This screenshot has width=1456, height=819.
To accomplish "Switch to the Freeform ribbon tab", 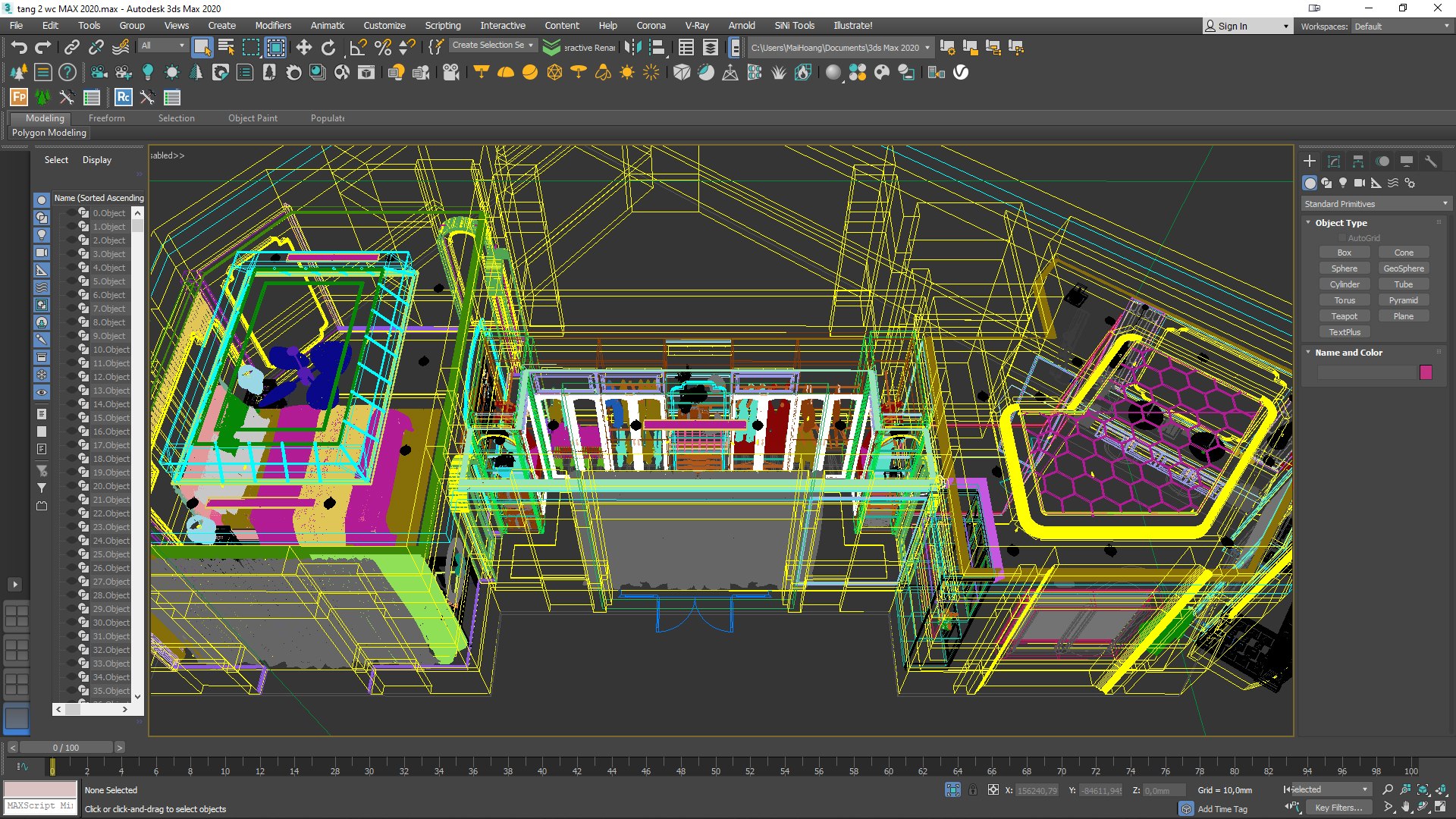I will click(x=106, y=118).
